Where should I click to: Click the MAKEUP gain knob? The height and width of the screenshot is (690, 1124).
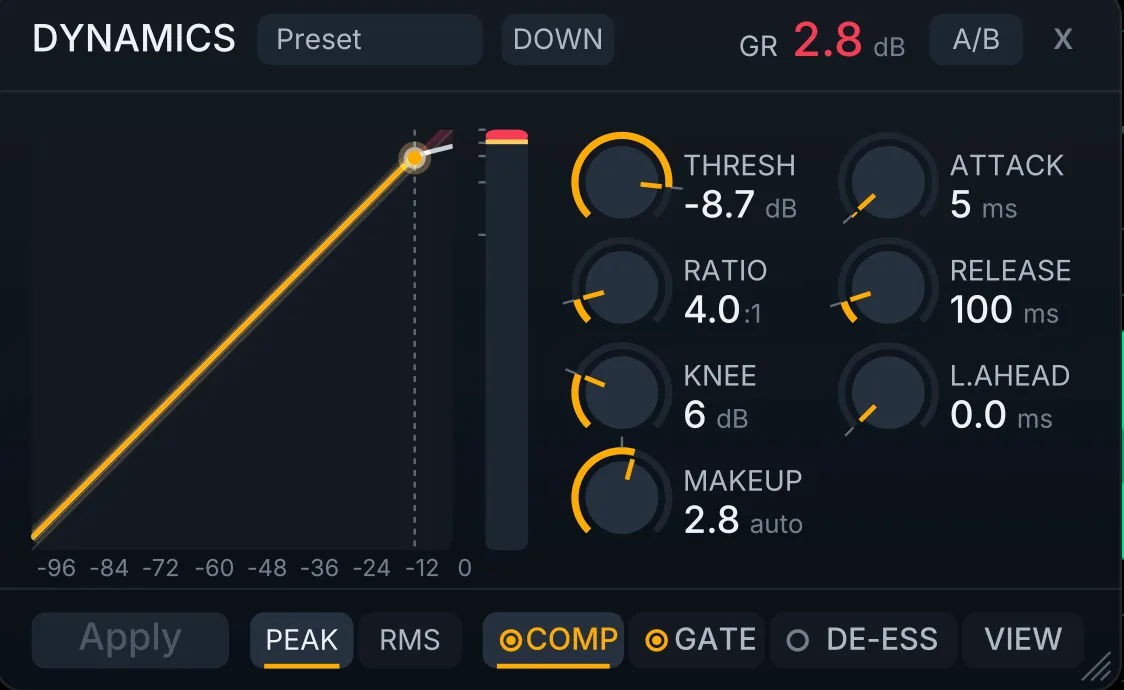click(621, 498)
